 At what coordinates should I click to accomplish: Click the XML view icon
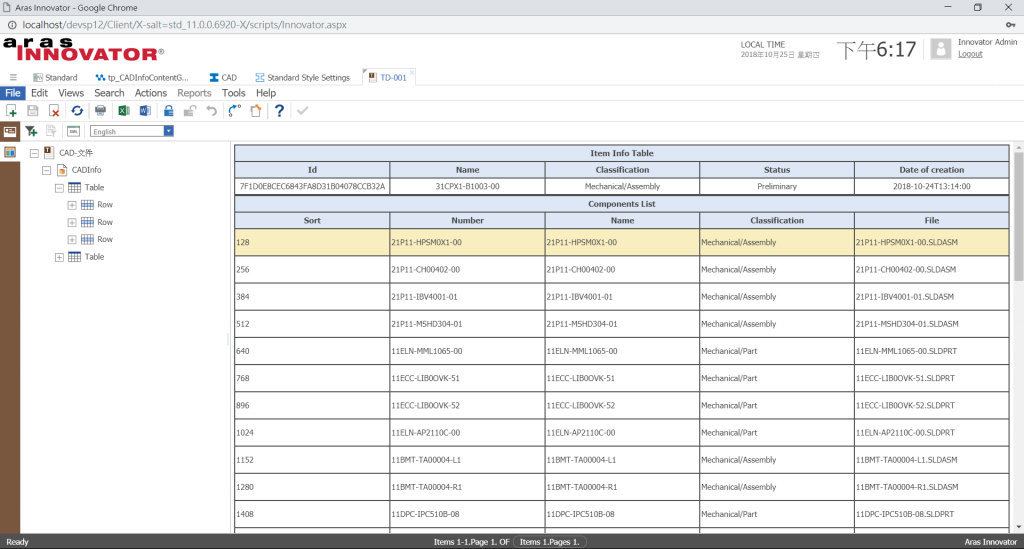coord(73,131)
